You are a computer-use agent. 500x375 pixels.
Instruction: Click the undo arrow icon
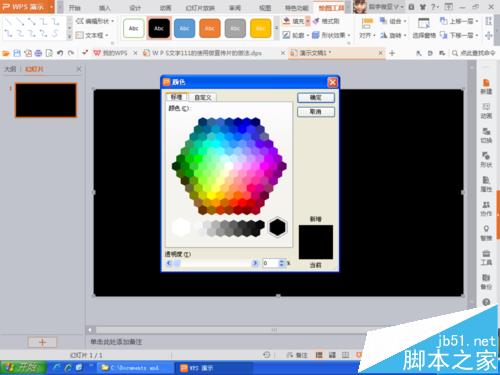[x=60, y=53]
